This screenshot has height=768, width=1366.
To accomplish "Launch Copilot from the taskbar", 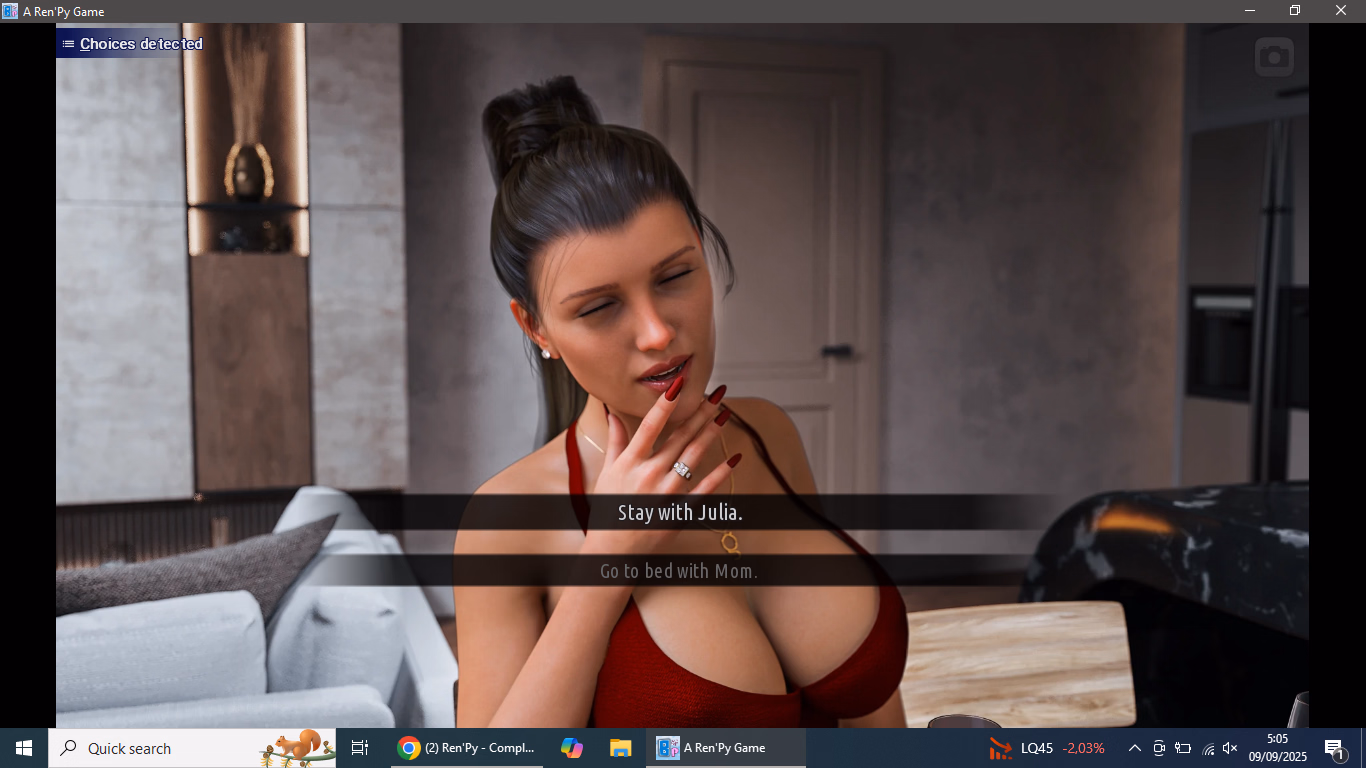I will point(572,748).
